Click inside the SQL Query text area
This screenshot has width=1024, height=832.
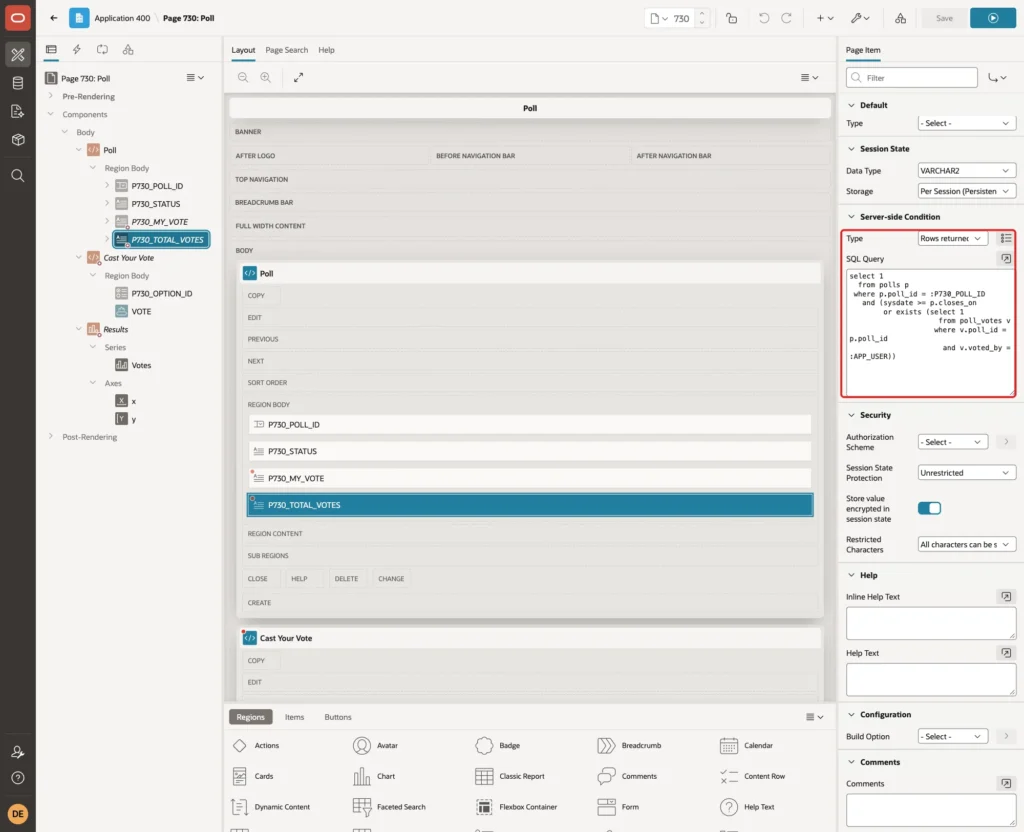point(930,333)
